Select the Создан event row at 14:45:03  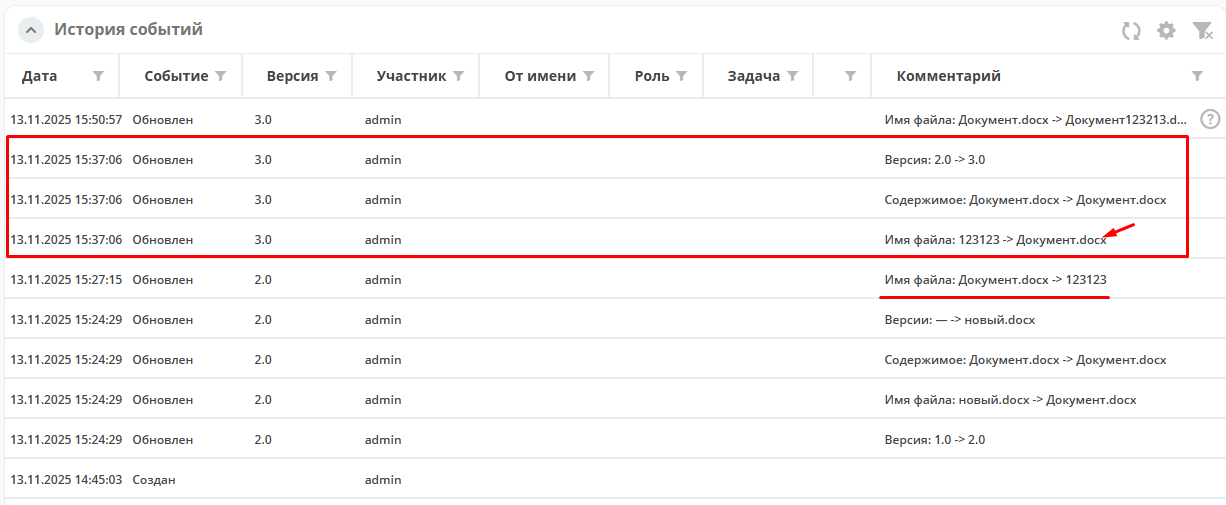point(153,480)
